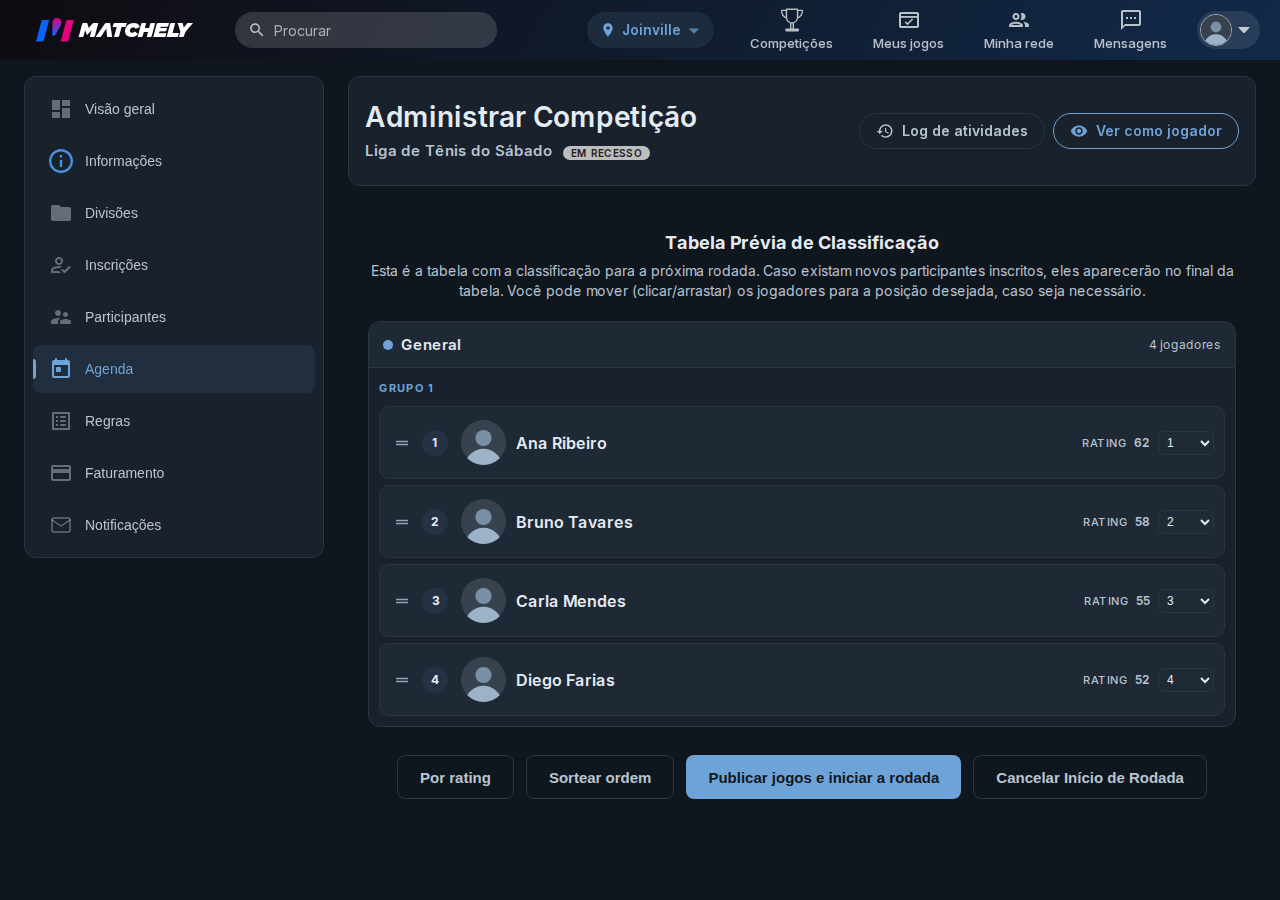Click Publicar jogos e iniciar a rodada
Viewport: 1280px width, 900px height.
click(x=823, y=777)
